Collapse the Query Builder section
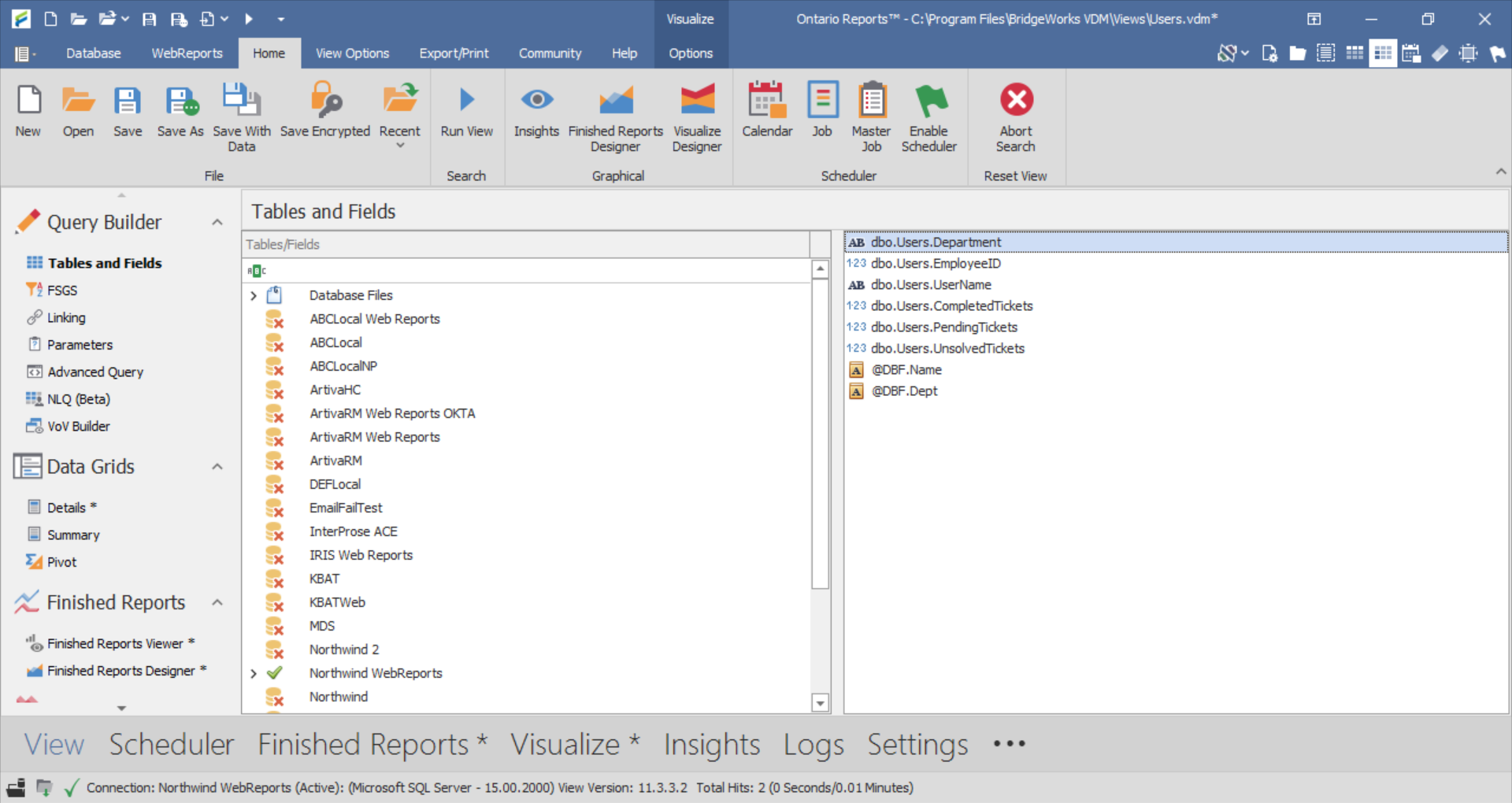 tap(217, 223)
